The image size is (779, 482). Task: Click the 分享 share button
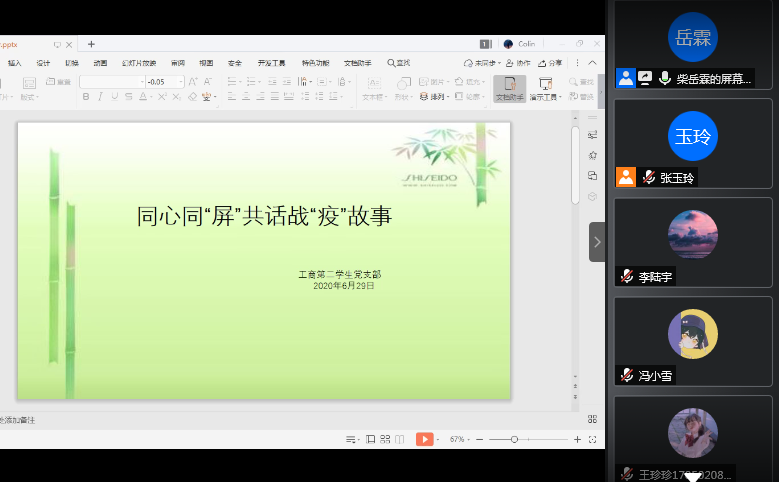pyautogui.click(x=551, y=62)
